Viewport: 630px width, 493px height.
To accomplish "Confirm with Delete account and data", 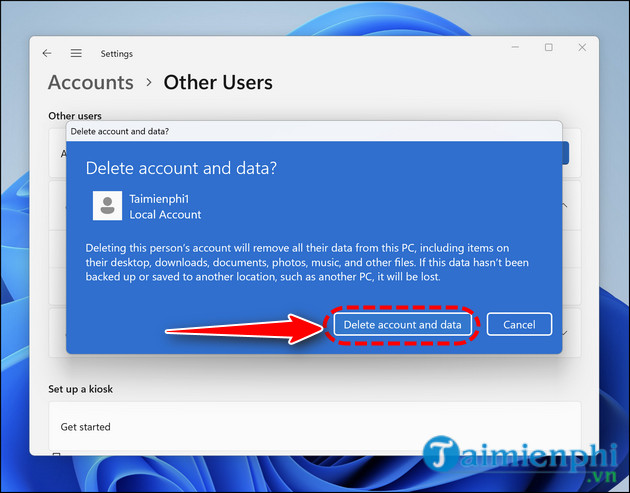I will [402, 325].
